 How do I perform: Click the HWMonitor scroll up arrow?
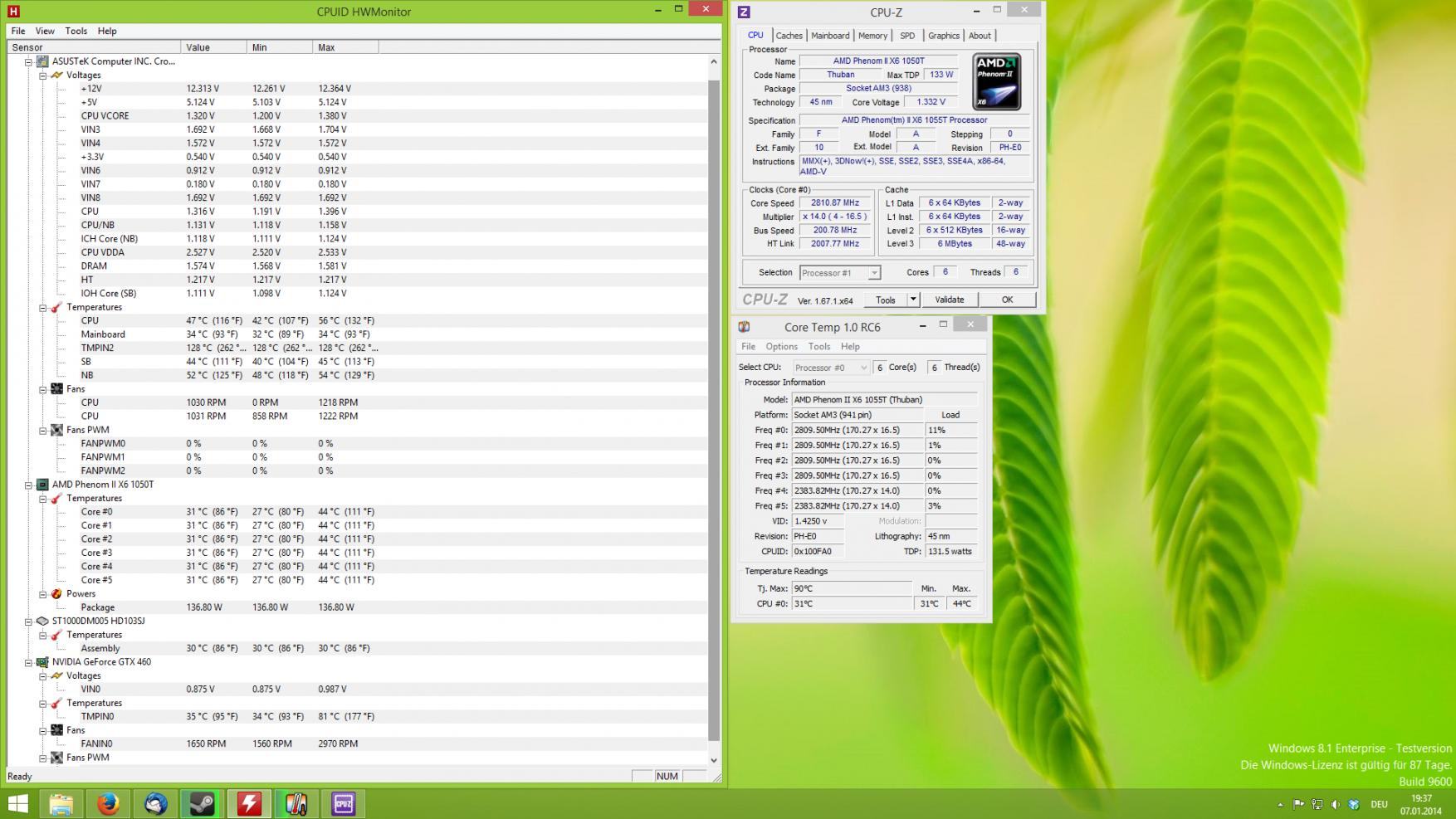714,61
